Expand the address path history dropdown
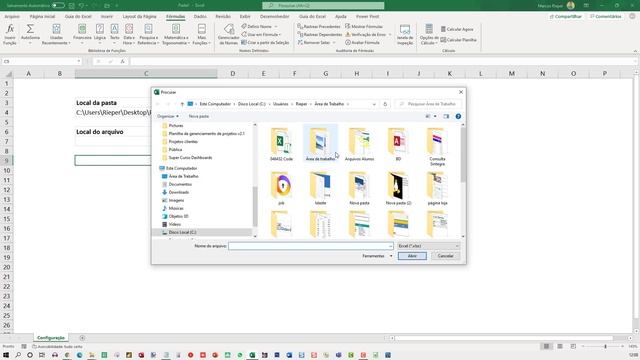Viewport: 640px width, 360px height. (374, 104)
